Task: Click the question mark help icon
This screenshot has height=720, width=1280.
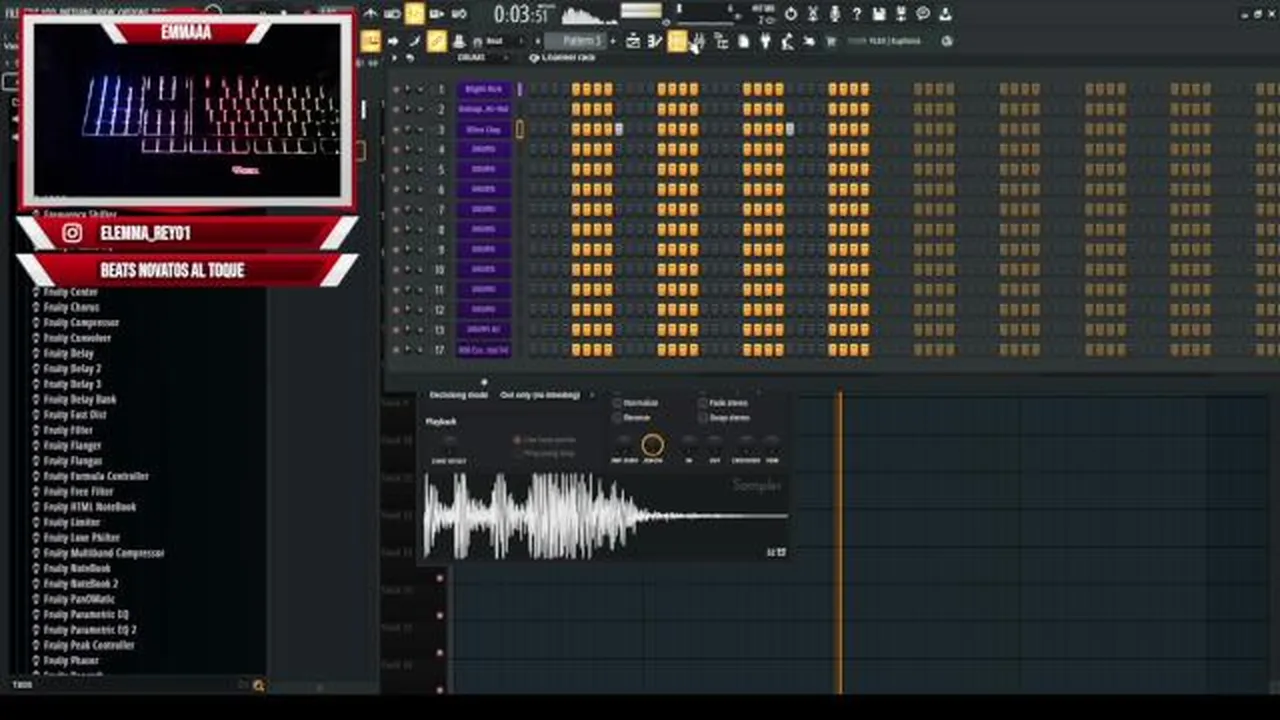Action: (x=857, y=14)
